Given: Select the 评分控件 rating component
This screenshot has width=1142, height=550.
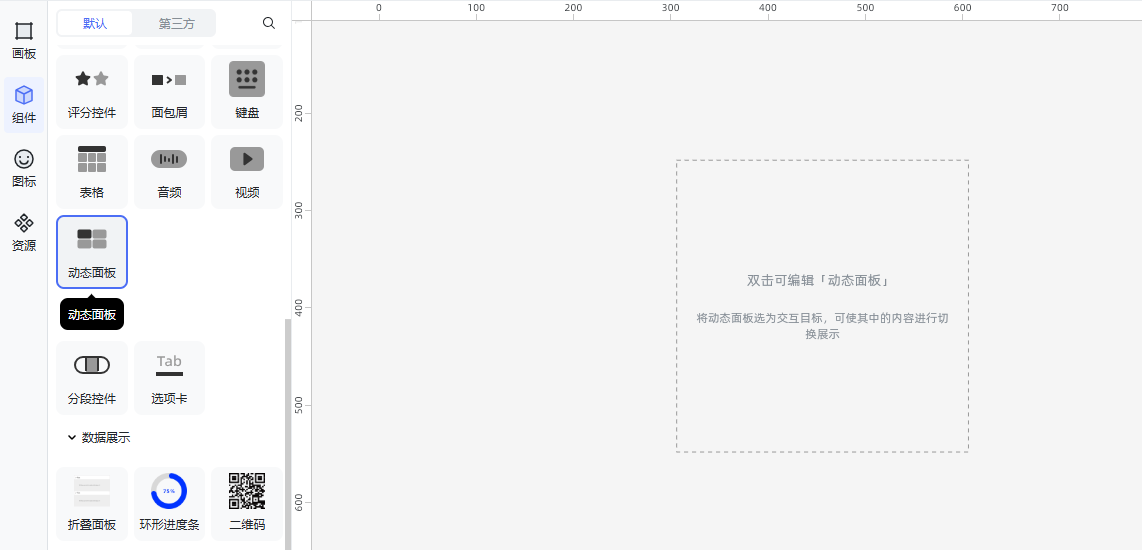Looking at the screenshot, I should tap(92, 91).
